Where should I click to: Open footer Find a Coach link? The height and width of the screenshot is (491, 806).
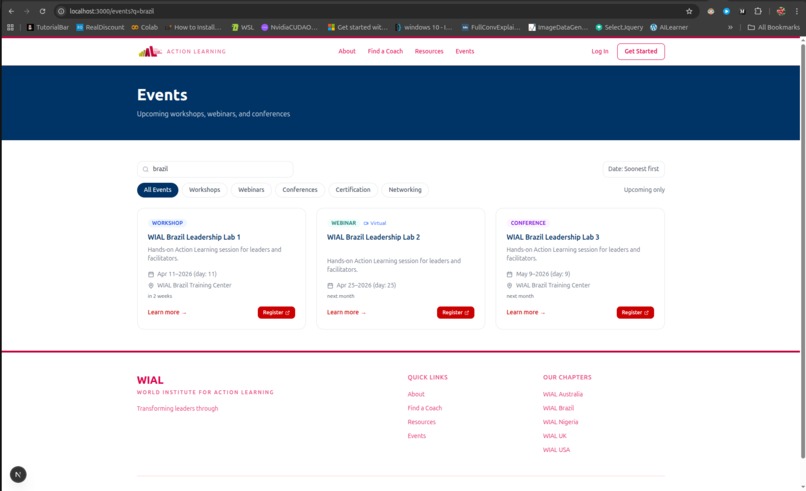425,408
